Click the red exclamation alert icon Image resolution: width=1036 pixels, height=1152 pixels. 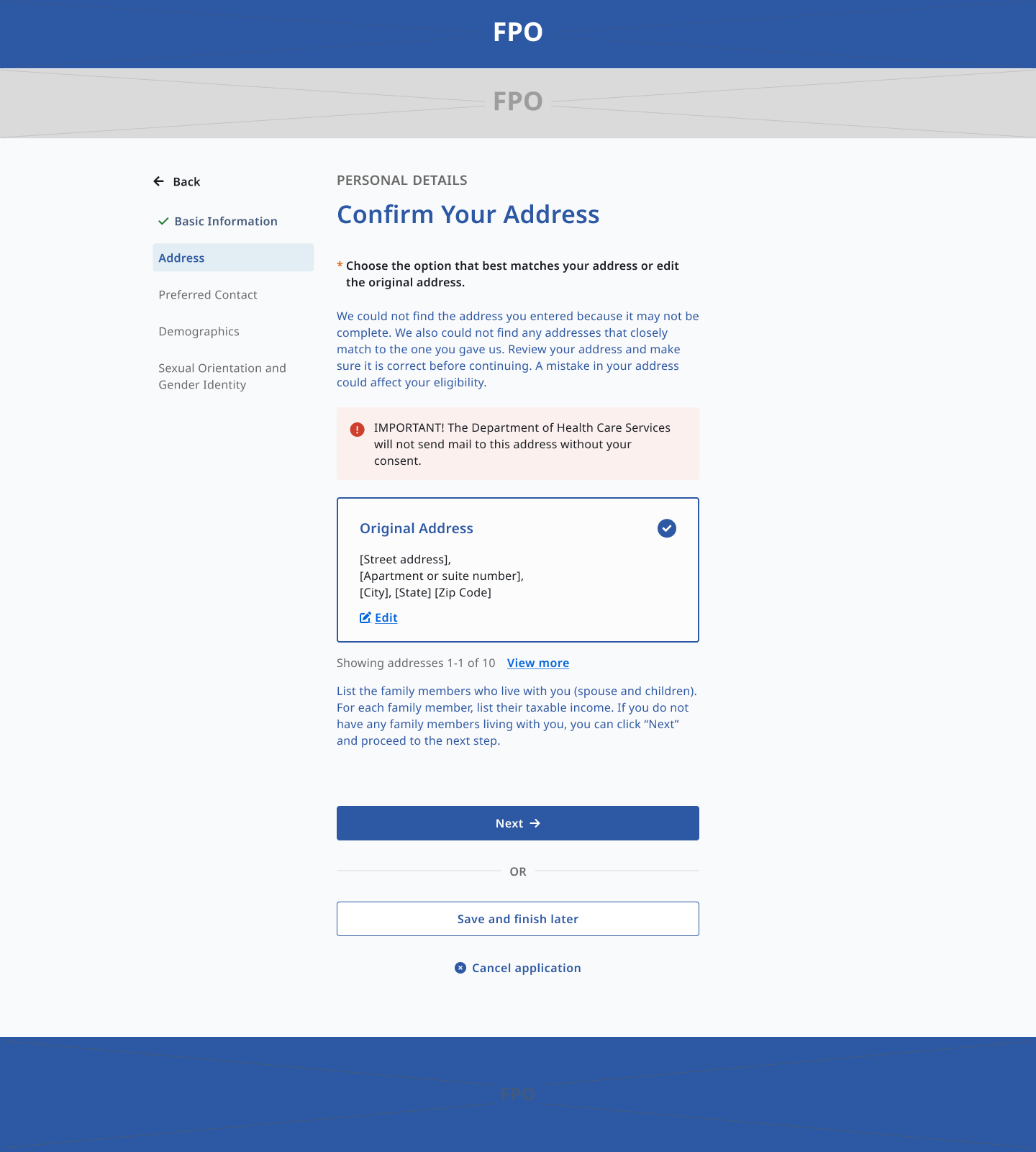(x=357, y=430)
